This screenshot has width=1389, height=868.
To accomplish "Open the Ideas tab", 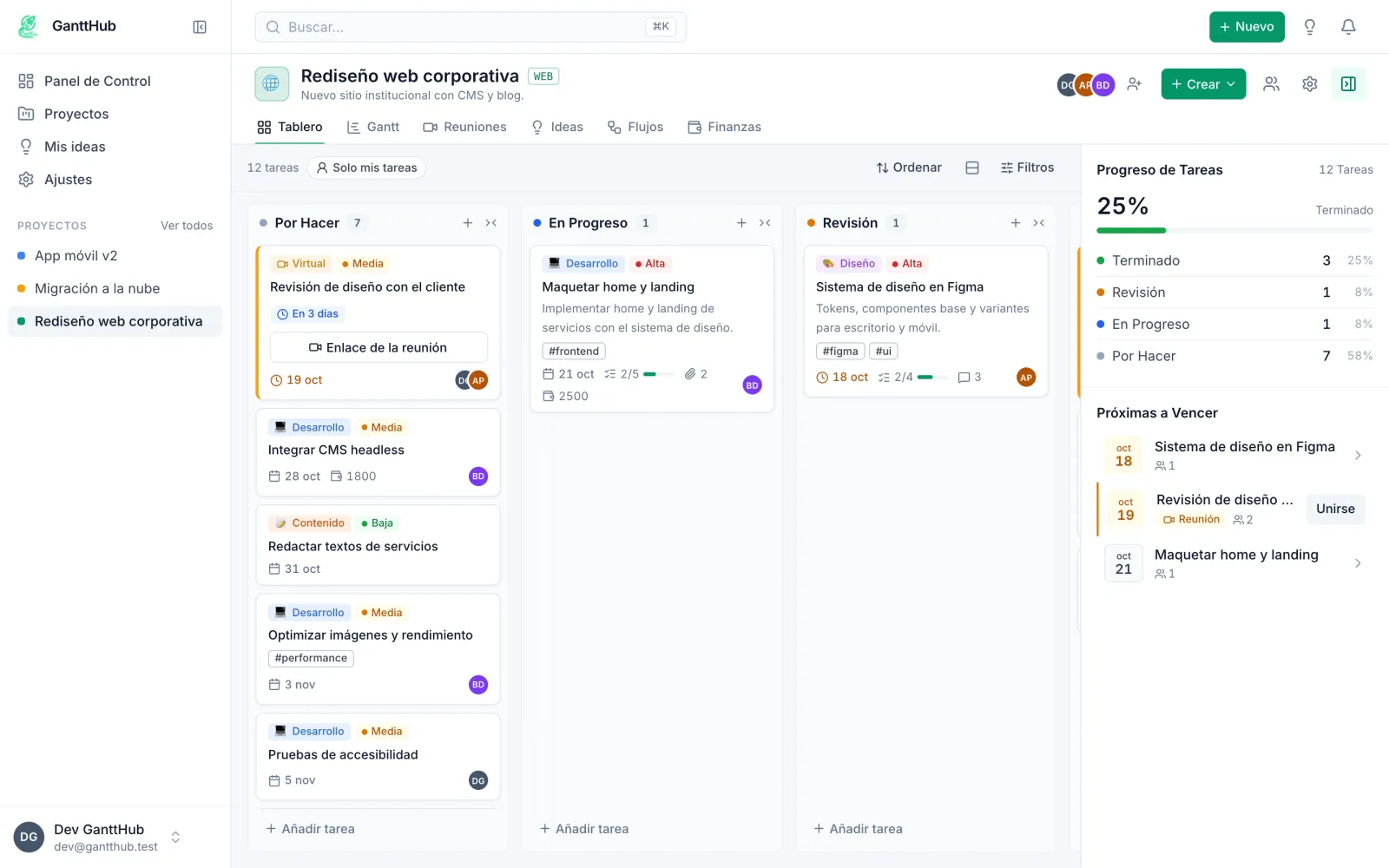I will [557, 127].
